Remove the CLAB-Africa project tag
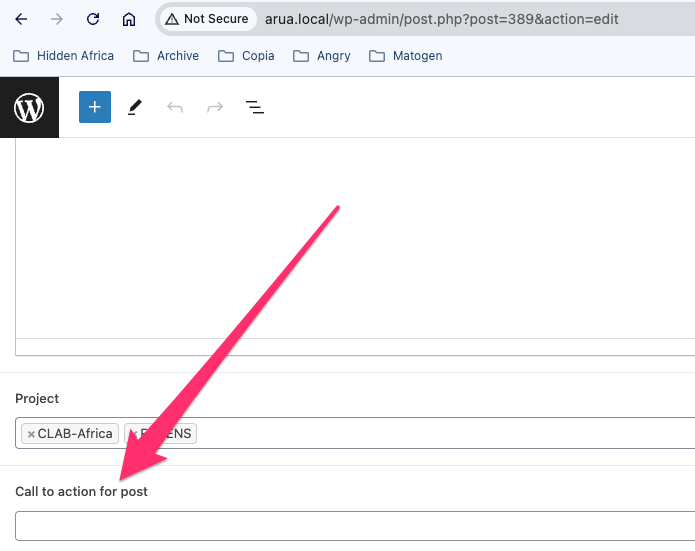 tap(31, 434)
